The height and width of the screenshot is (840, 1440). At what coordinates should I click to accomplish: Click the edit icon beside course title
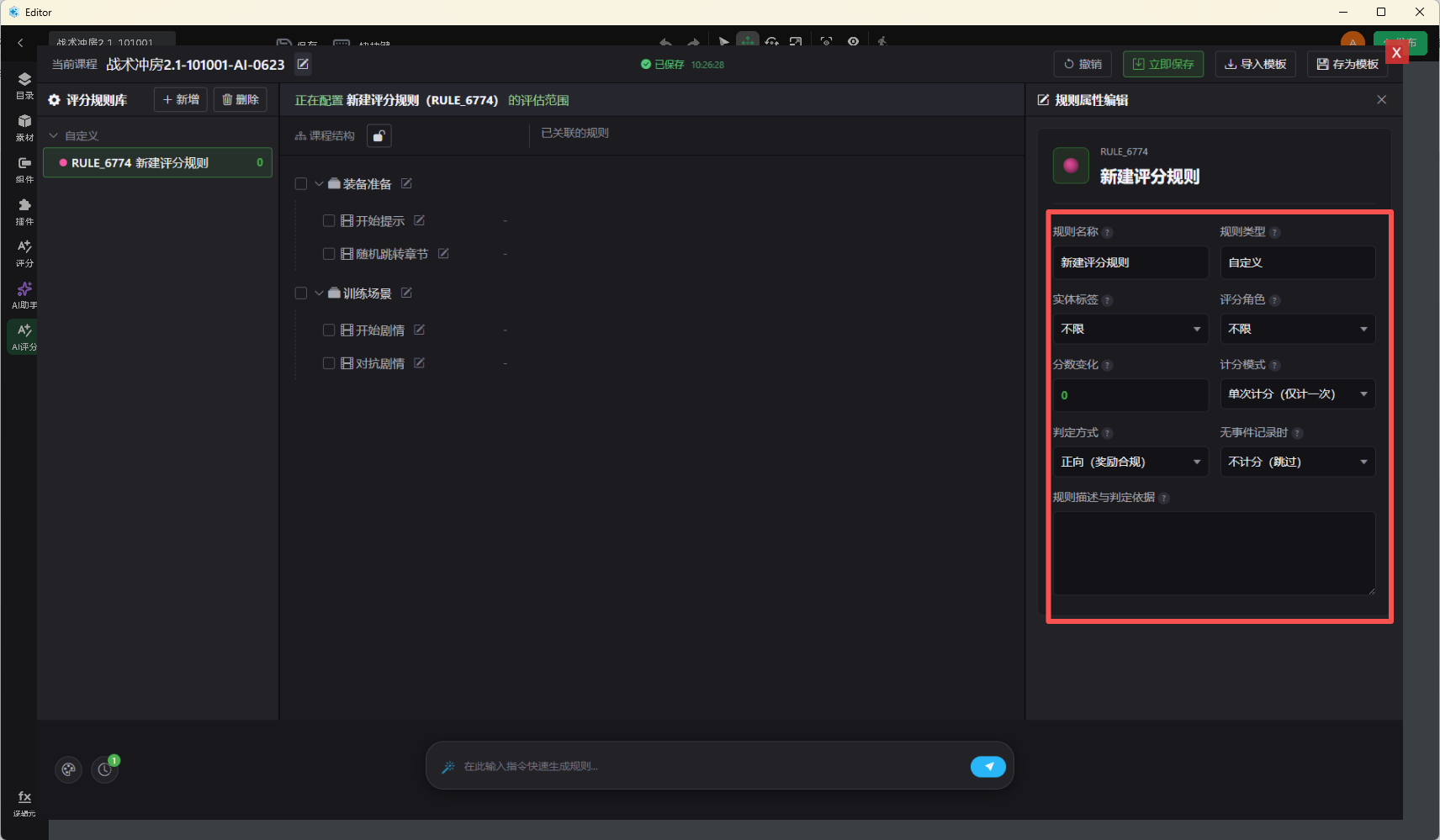point(303,64)
